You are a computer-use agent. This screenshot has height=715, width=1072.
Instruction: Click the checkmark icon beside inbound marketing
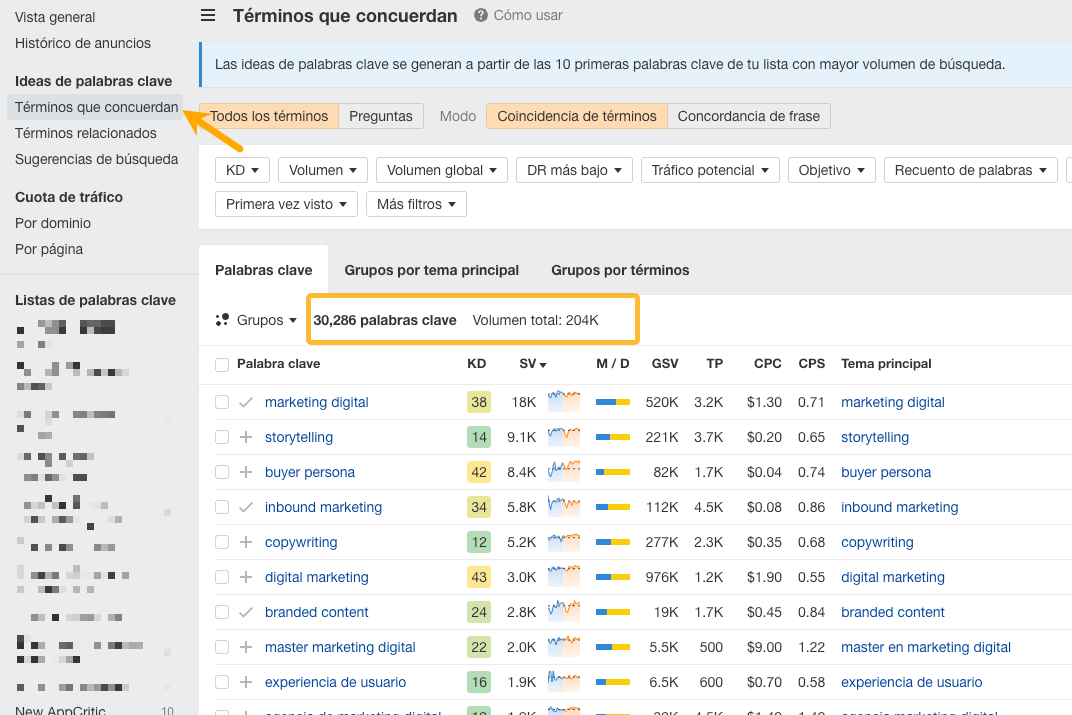point(245,506)
